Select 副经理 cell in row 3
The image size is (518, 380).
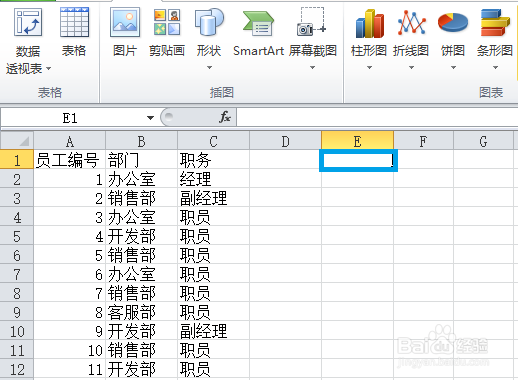pyautogui.click(x=214, y=198)
